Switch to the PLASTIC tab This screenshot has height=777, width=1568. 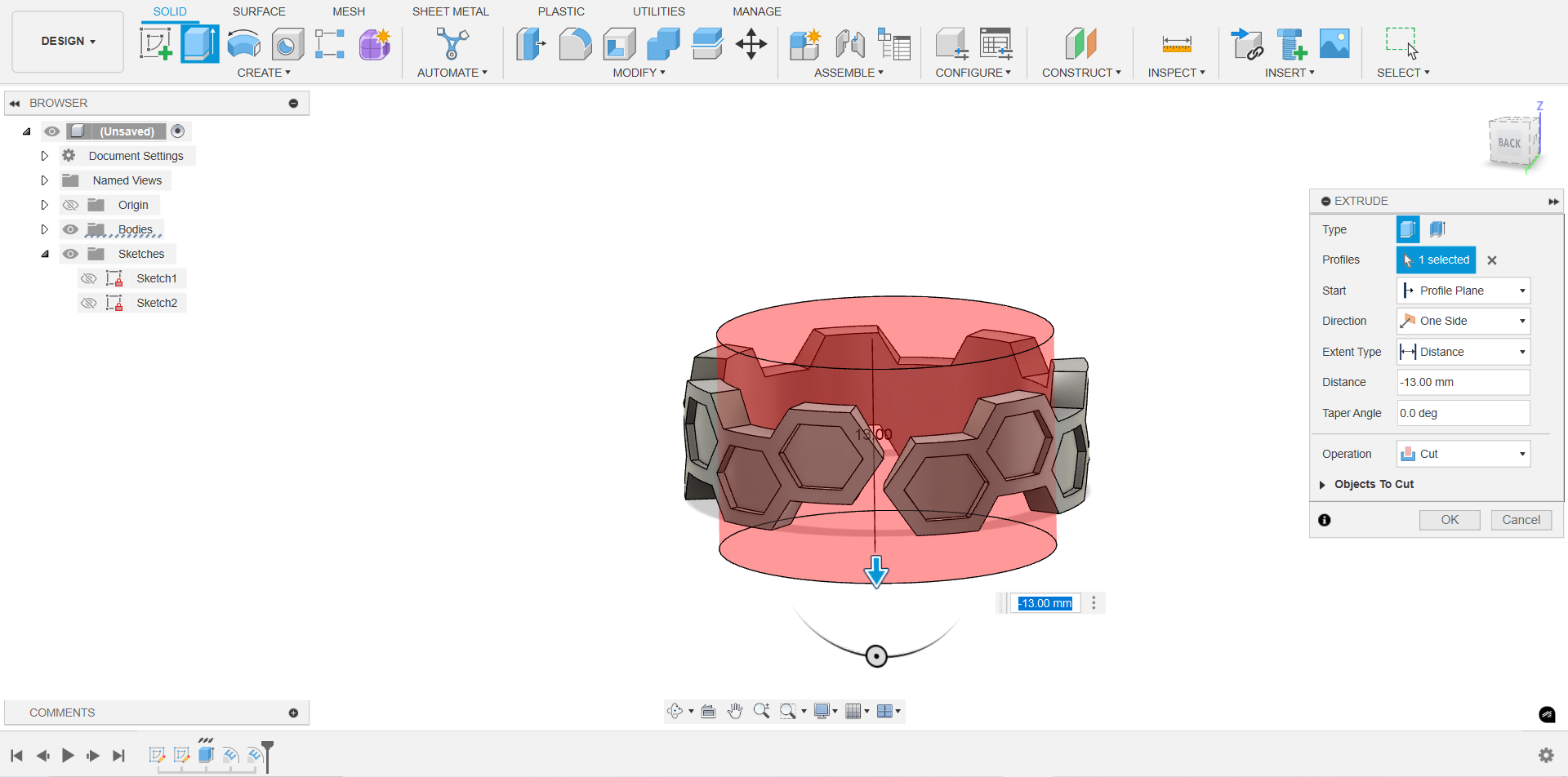coord(561,11)
